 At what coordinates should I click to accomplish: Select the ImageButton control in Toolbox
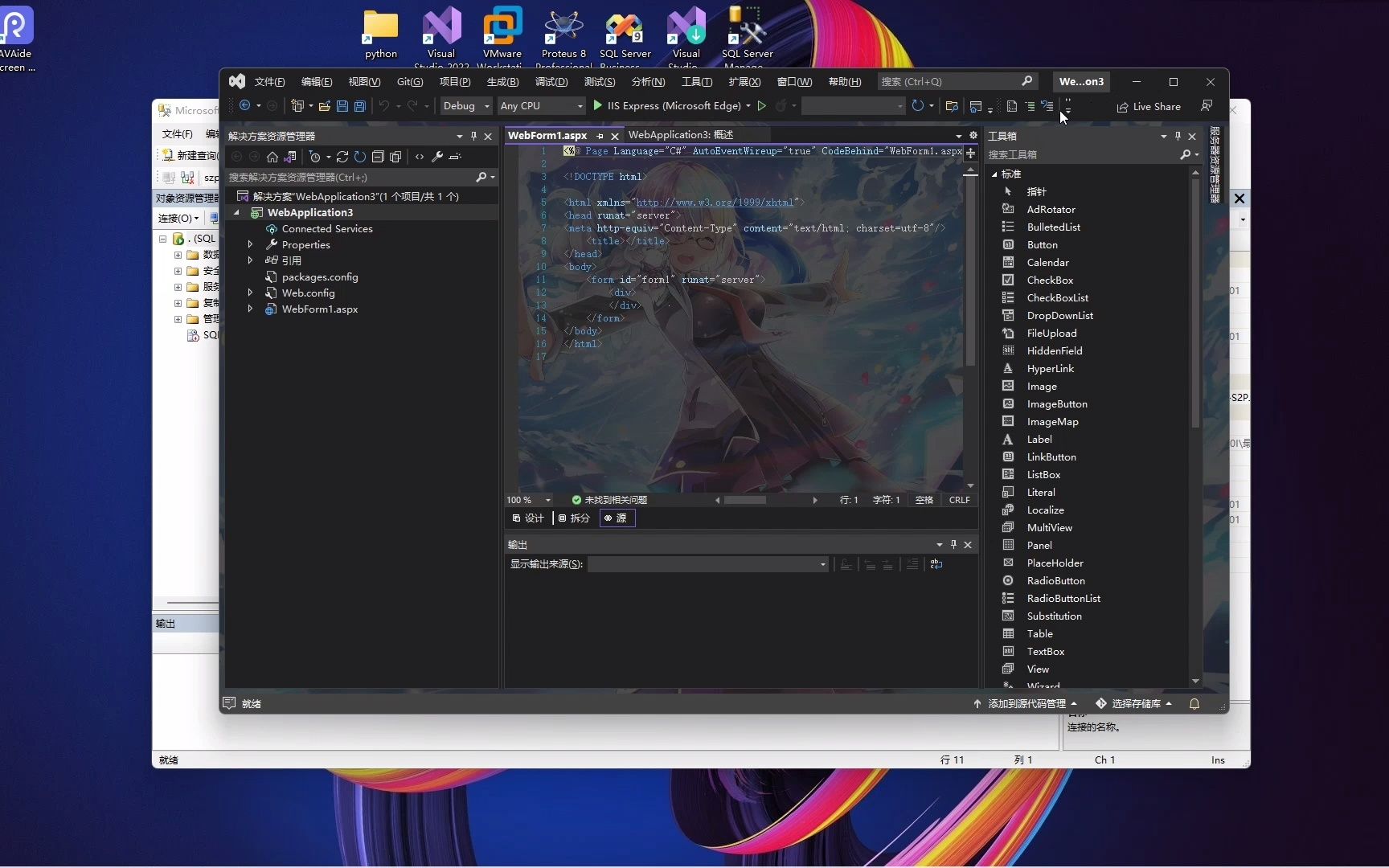click(x=1057, y=403)
